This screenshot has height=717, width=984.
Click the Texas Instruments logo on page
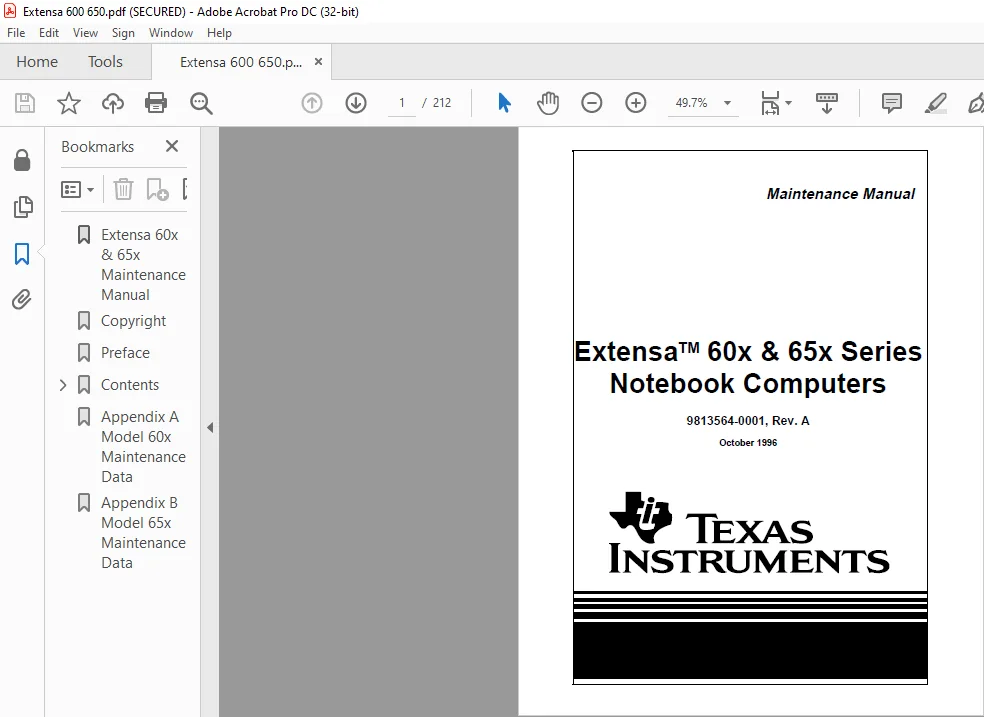749,534
